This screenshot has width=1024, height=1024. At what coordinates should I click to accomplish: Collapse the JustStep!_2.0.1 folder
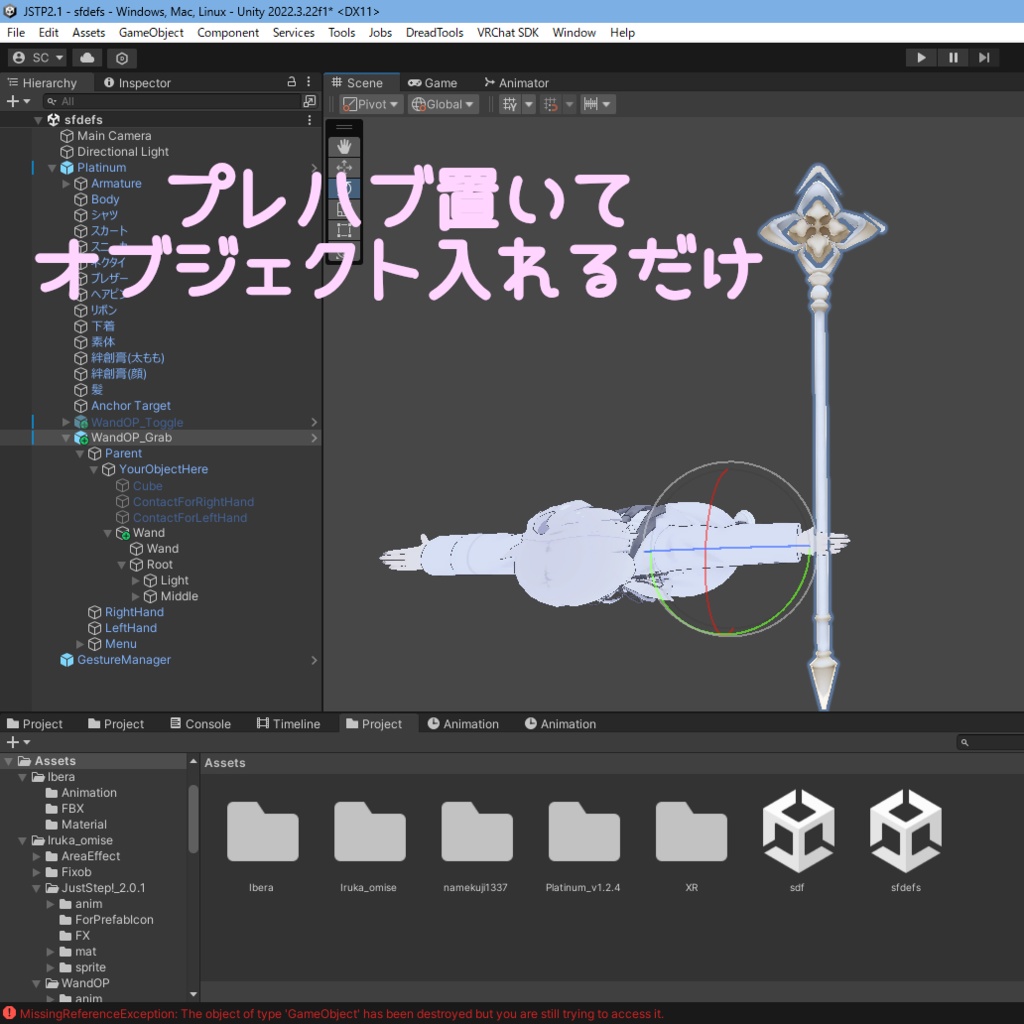click(37, 888)
